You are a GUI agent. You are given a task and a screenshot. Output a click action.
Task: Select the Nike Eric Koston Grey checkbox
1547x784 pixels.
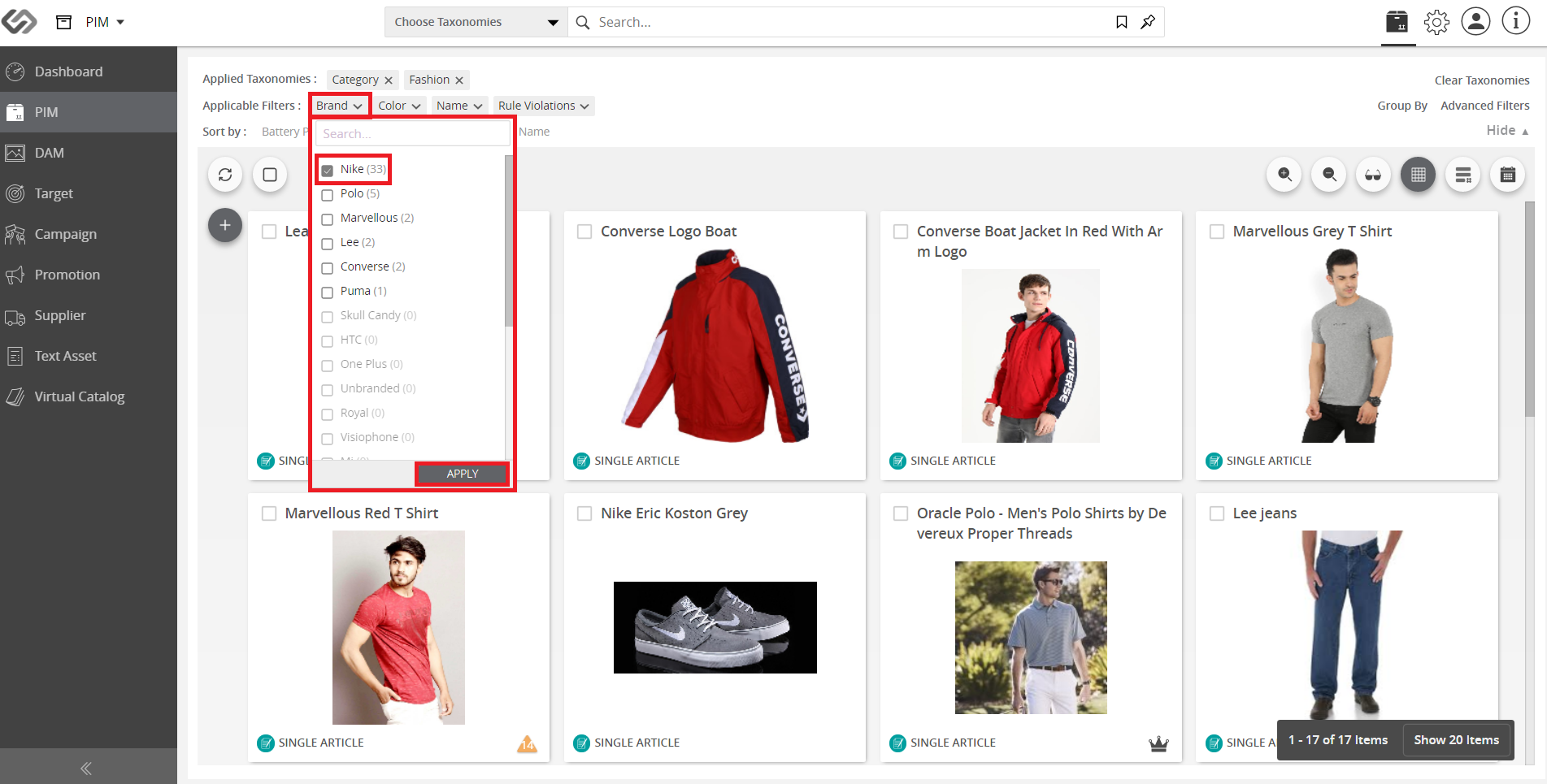[x=584, y=513]
